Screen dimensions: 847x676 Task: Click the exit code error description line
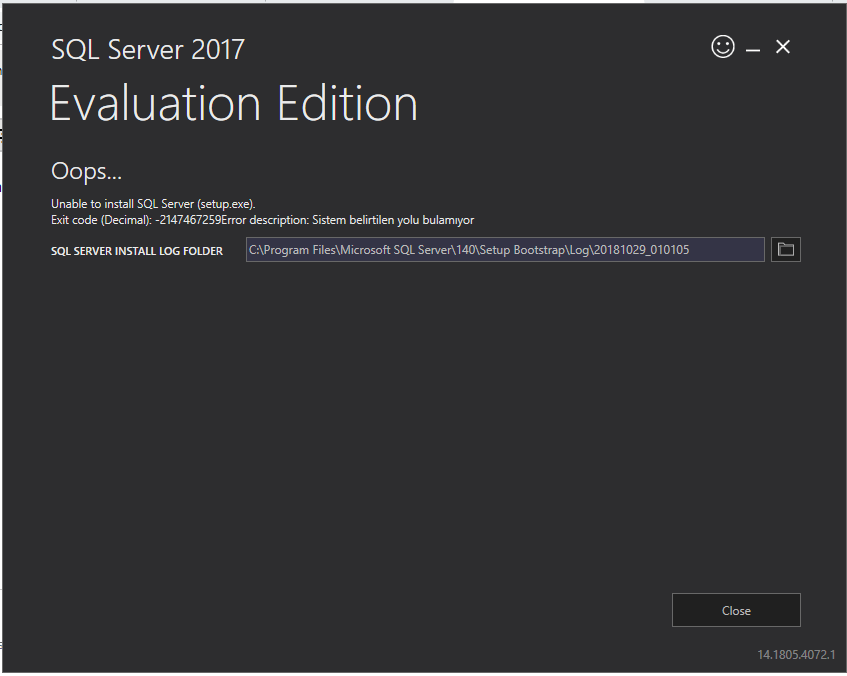point(262,220)
